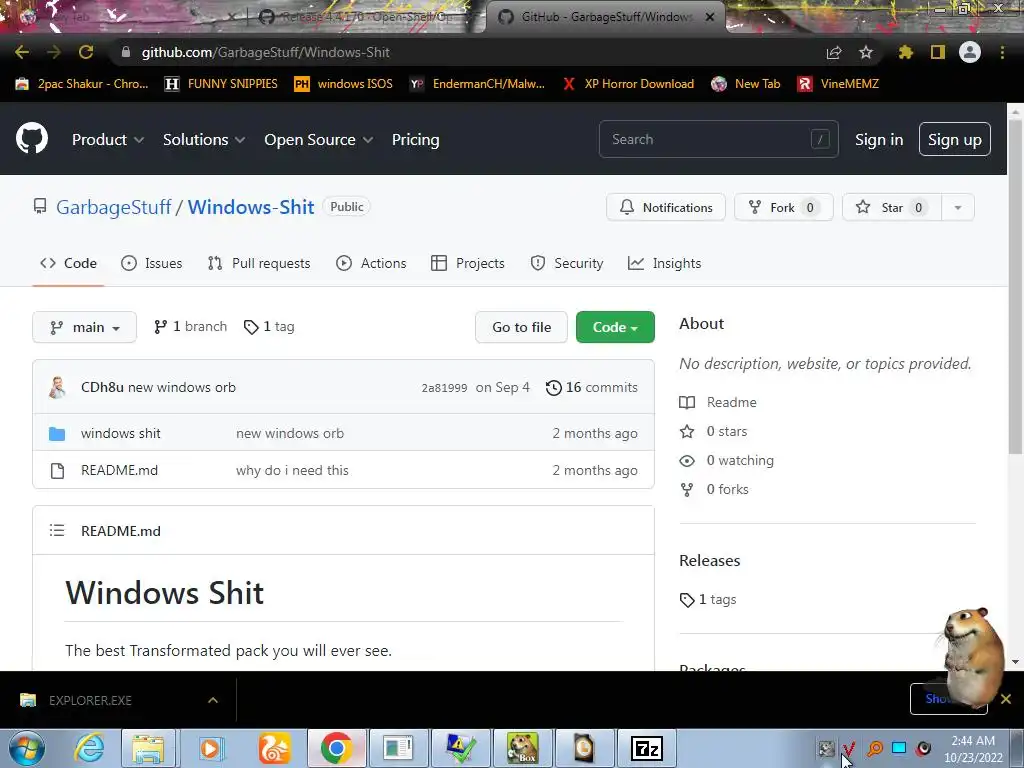Open 7-Zip from the taskbar
Screen dimensions: 1024x768
click(647, 748)
